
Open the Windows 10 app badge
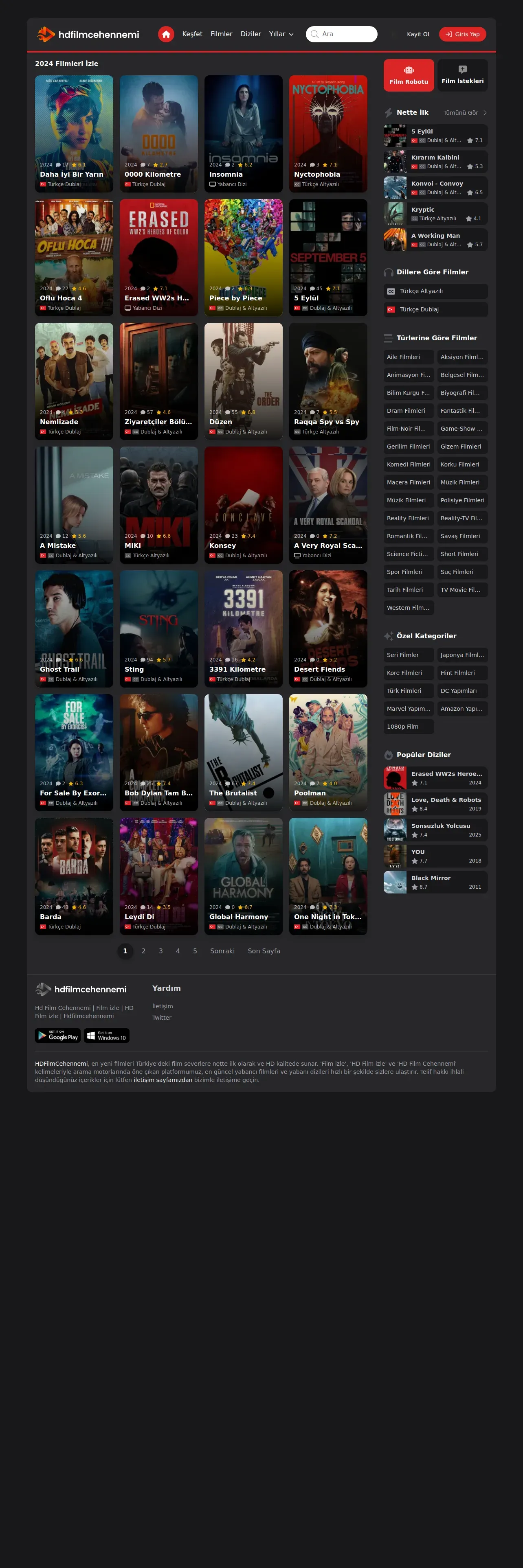pyautogui.click(x=107, y=1036)
